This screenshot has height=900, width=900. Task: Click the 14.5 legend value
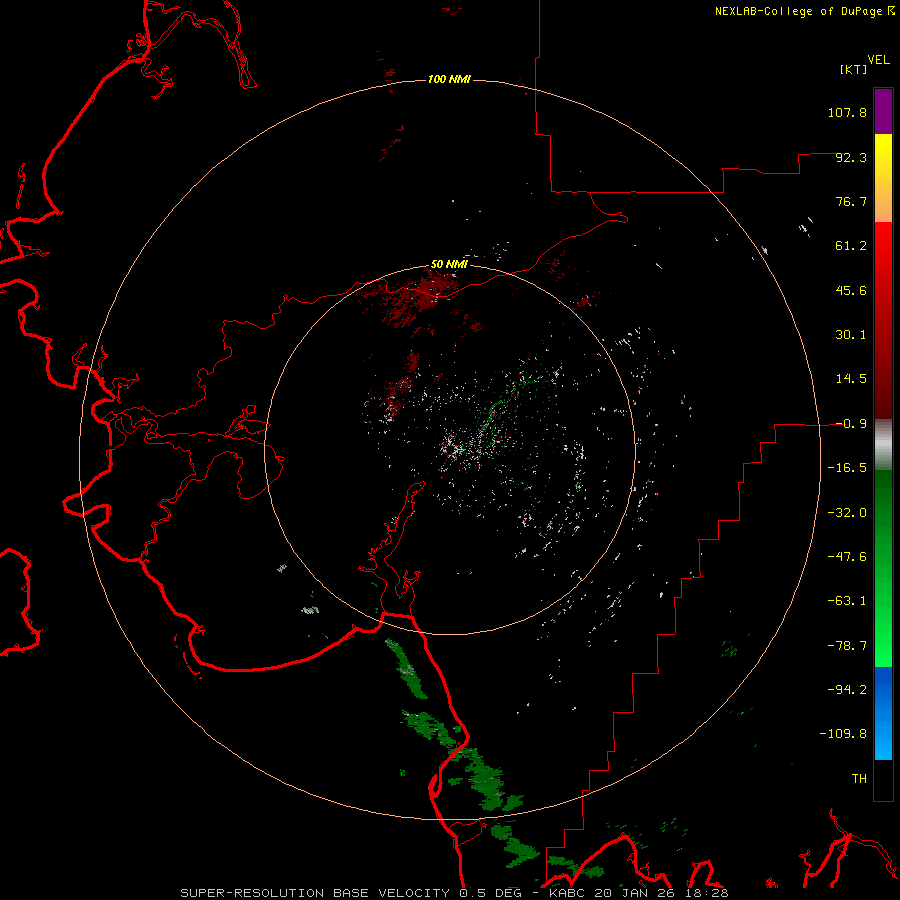pyautogui.click(x=851, y=379)
